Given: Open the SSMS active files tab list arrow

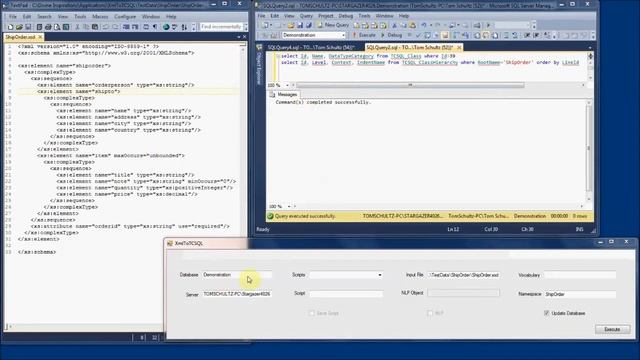Looking at the screenshot, I should [x=590, y=47].
